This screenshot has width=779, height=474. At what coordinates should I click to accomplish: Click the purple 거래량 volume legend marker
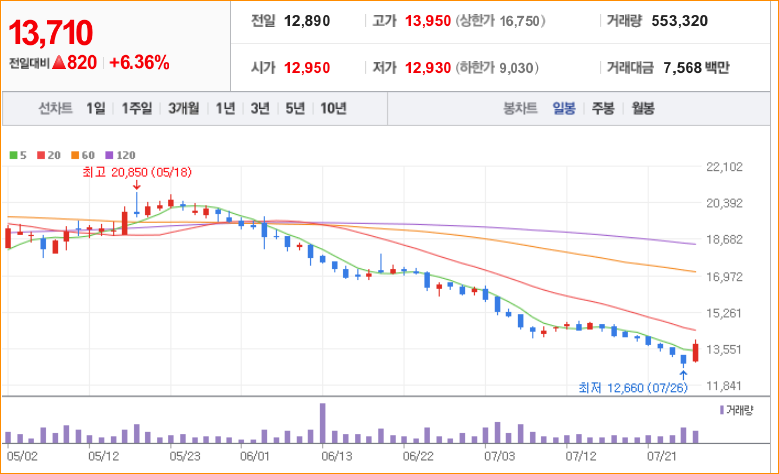pos(722,410)
